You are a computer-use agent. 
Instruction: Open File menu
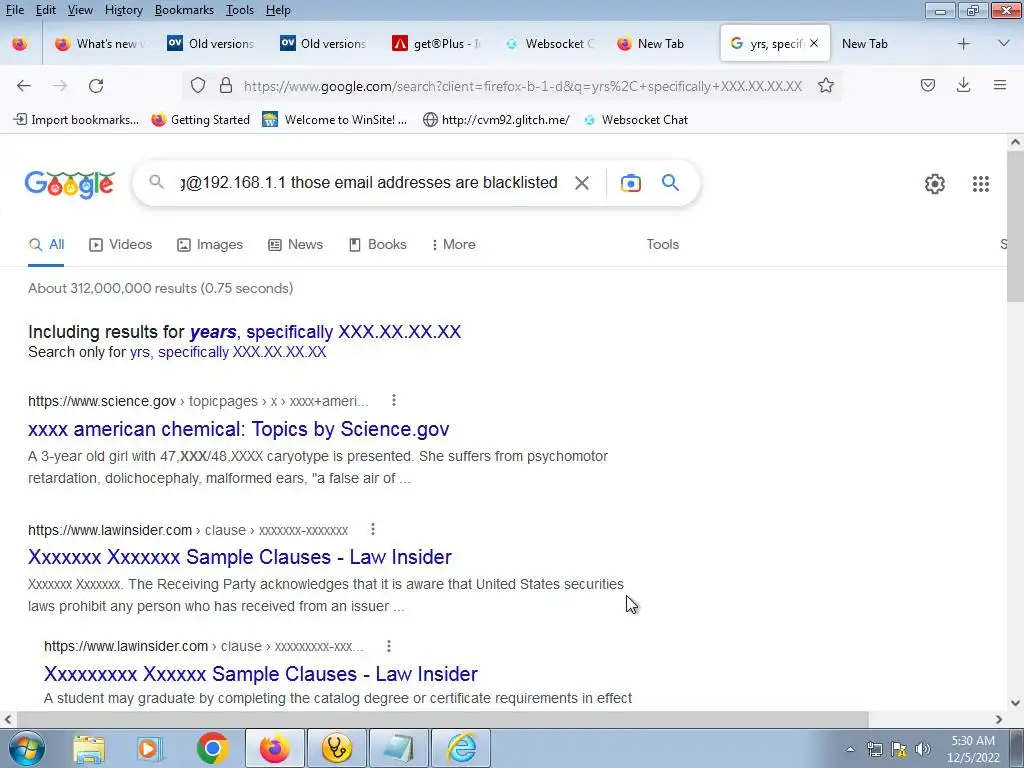click(14, 10)
